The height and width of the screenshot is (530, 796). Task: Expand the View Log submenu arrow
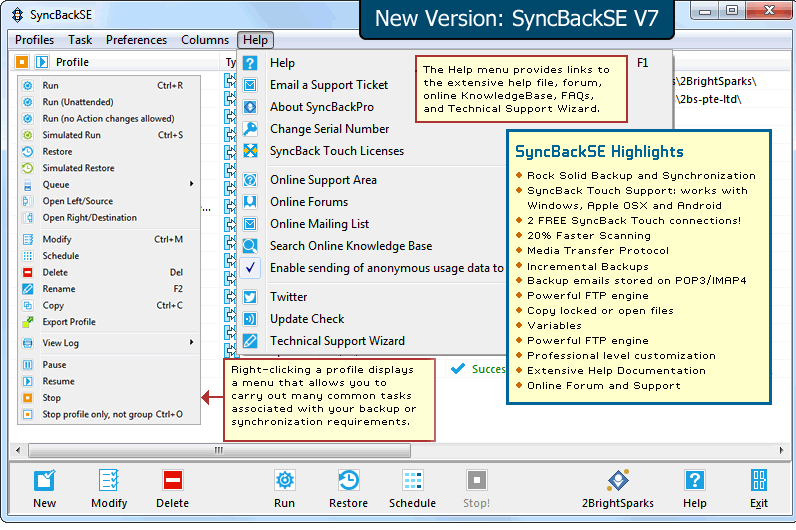191,342
